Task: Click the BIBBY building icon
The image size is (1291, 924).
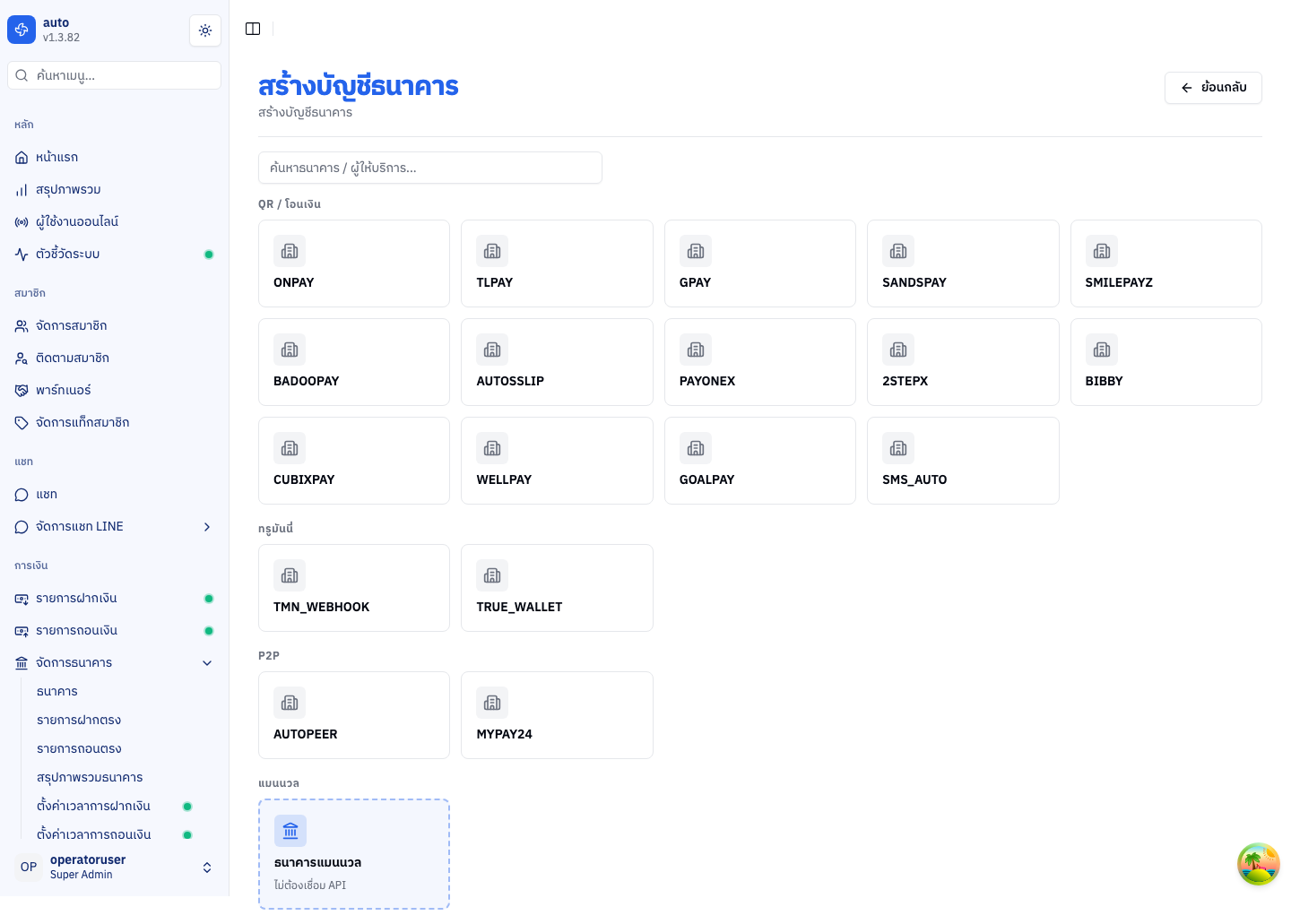Action: pyautogui.click(x=1102, y=350)
